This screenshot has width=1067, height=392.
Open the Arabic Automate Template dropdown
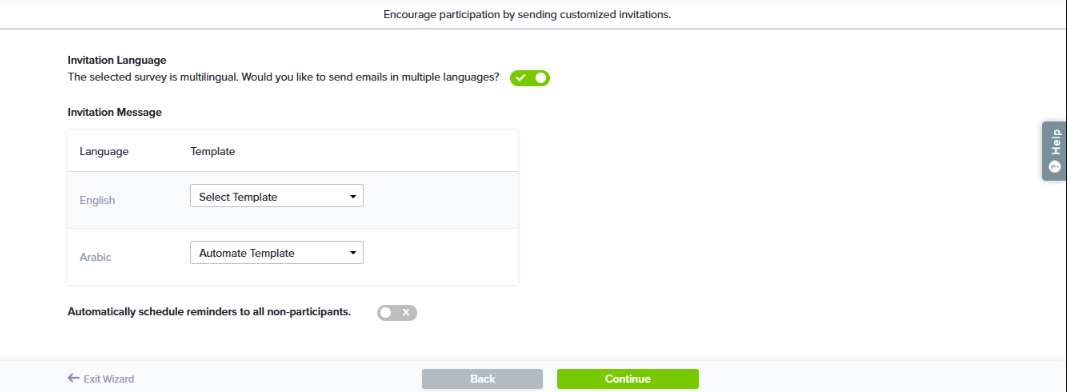tap(277, 252)
